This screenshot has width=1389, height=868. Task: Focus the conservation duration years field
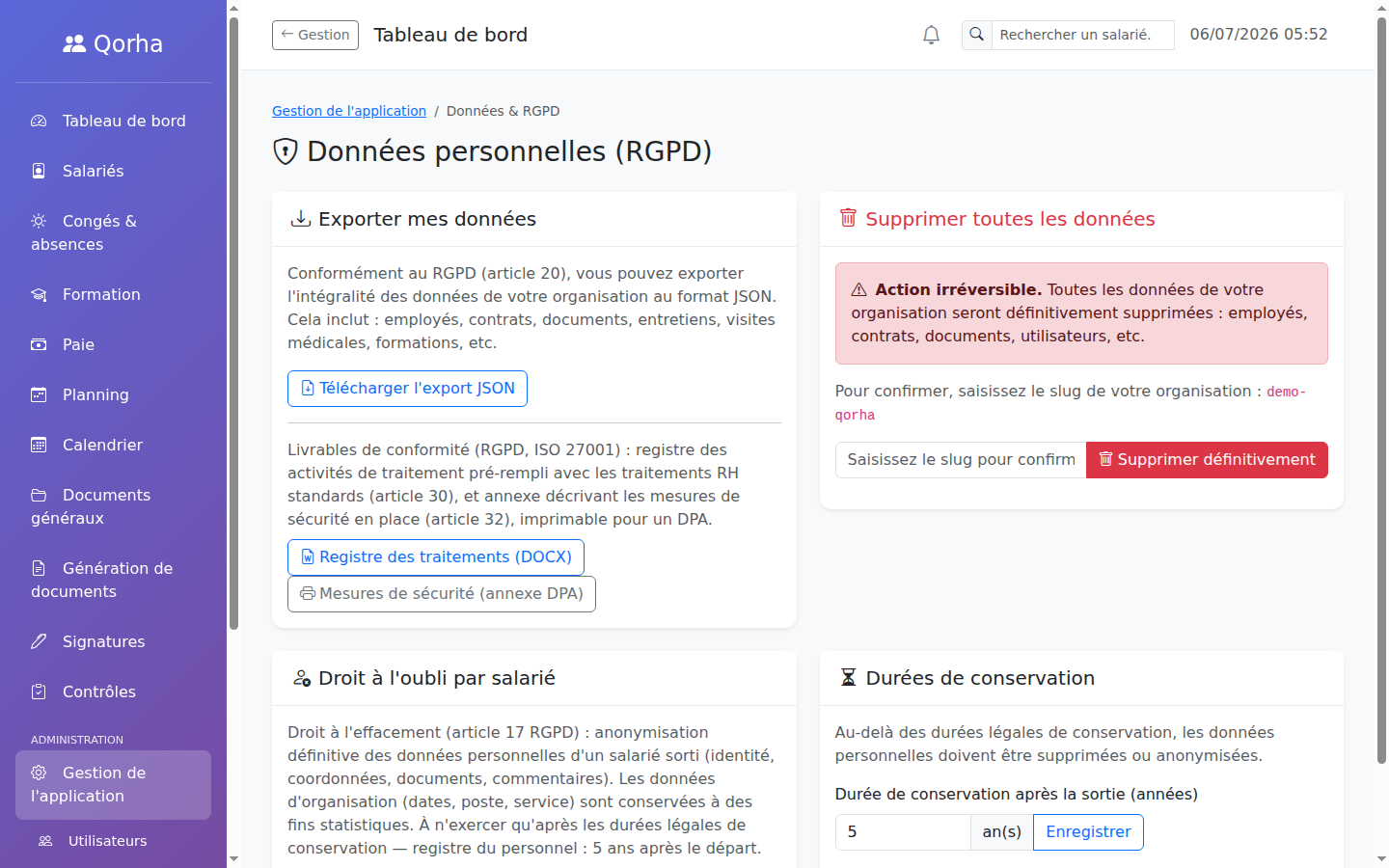point(903,832)
